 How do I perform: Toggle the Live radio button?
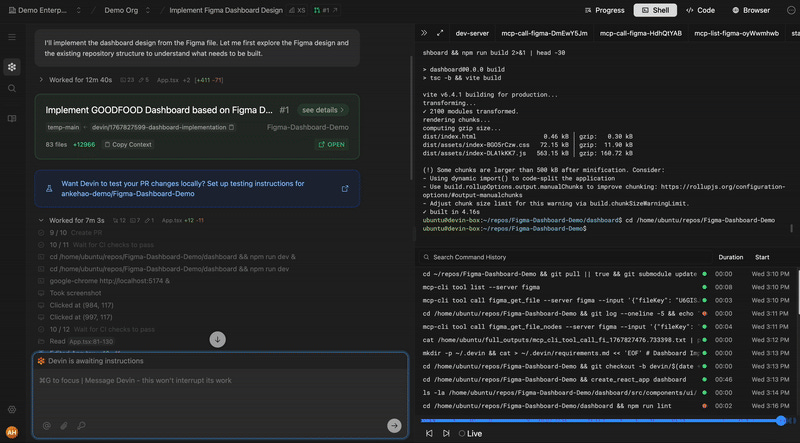[462, 433]
